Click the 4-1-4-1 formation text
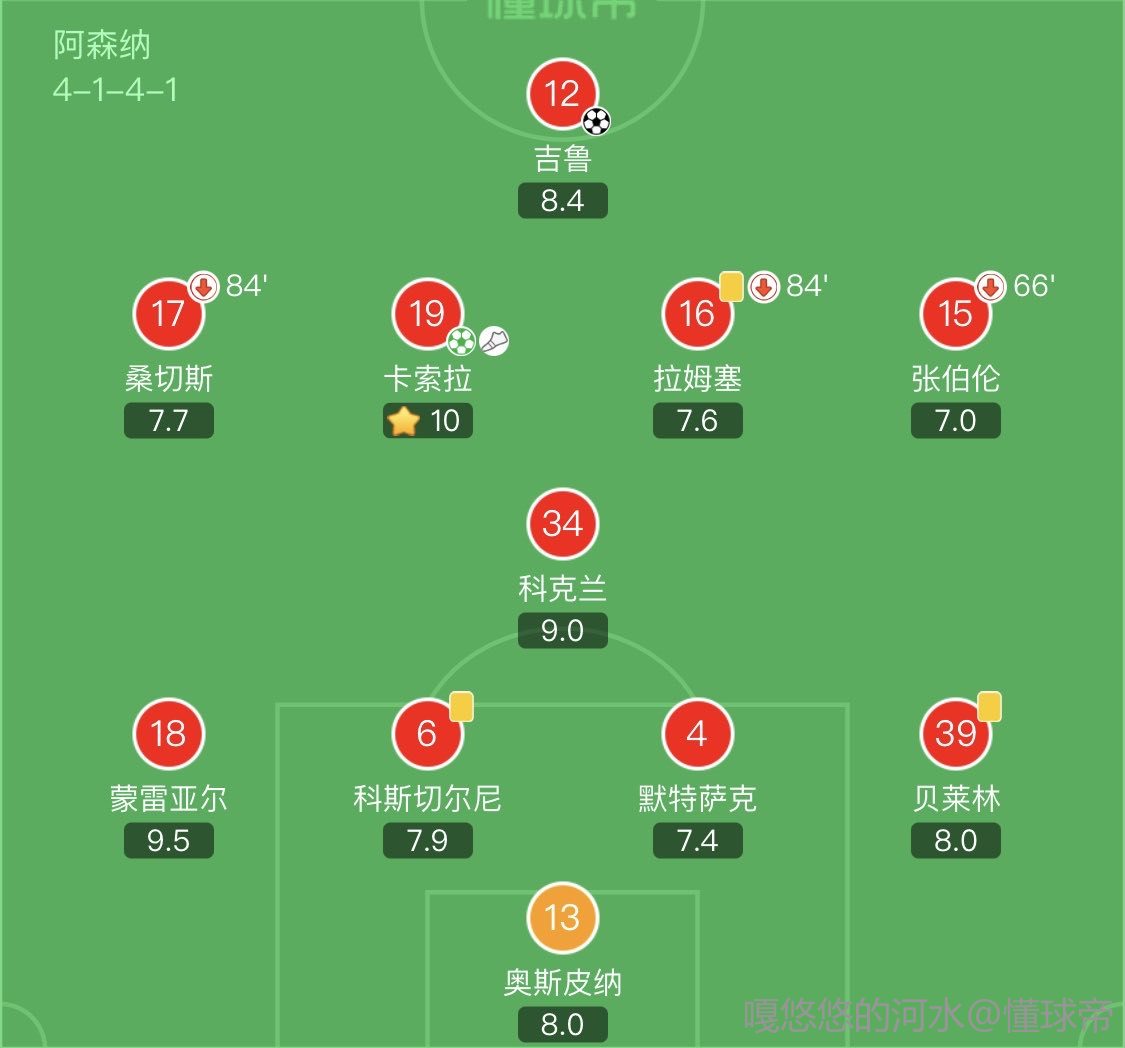The image size is (1125, 1048). [115, 90]
